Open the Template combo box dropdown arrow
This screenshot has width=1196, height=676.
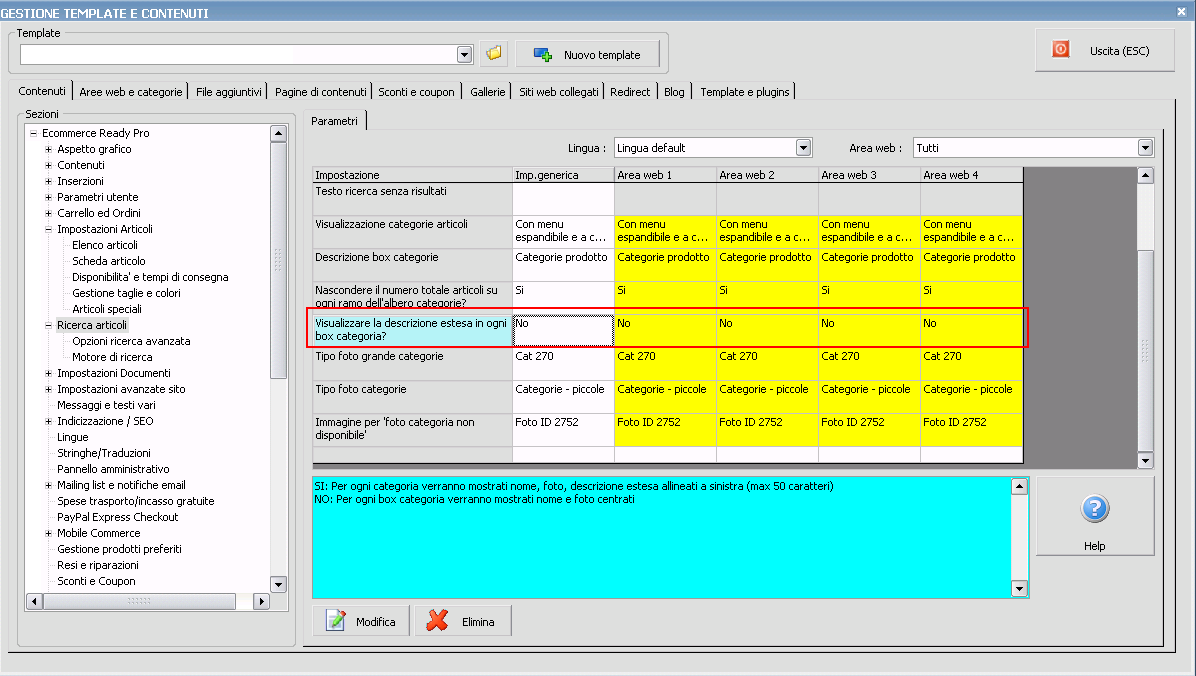464,54
